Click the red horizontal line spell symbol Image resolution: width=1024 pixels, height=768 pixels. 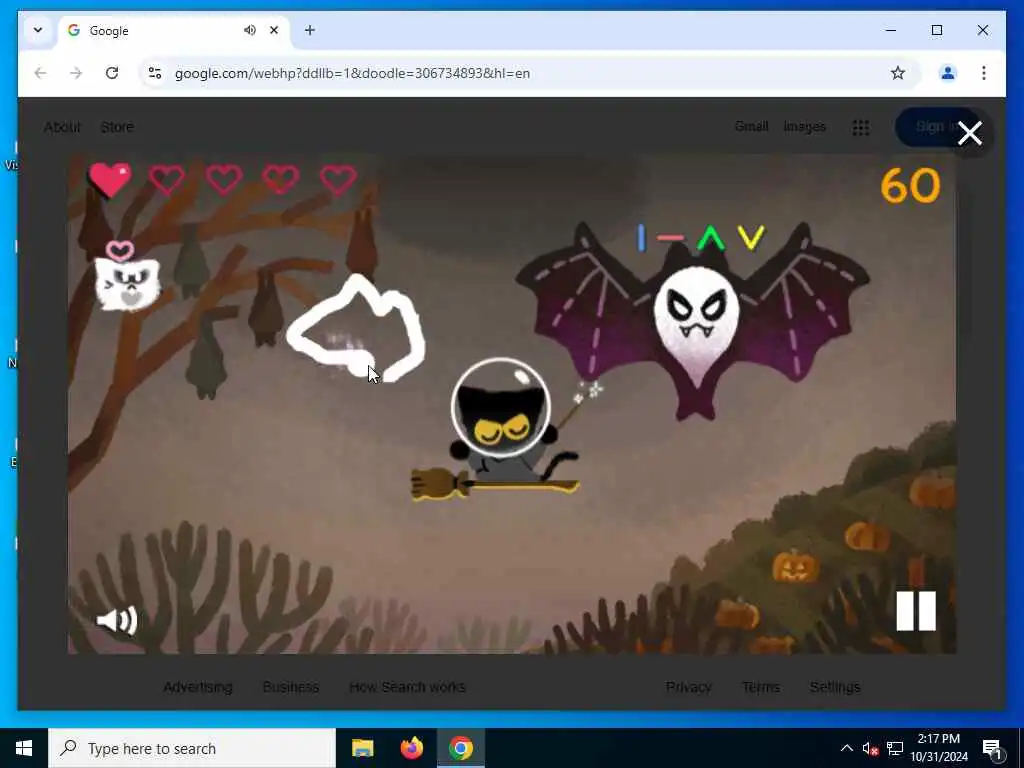click(x=670, y=238)
